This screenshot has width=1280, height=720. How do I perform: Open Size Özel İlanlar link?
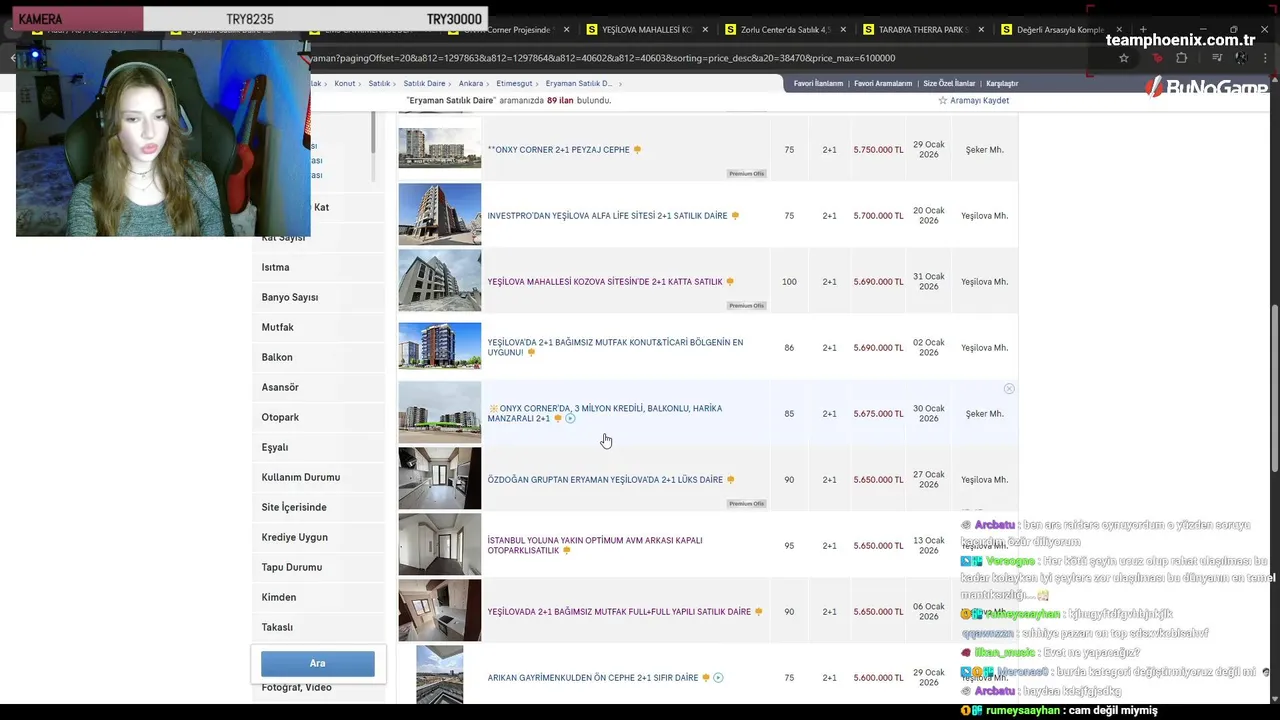(949, 84)
